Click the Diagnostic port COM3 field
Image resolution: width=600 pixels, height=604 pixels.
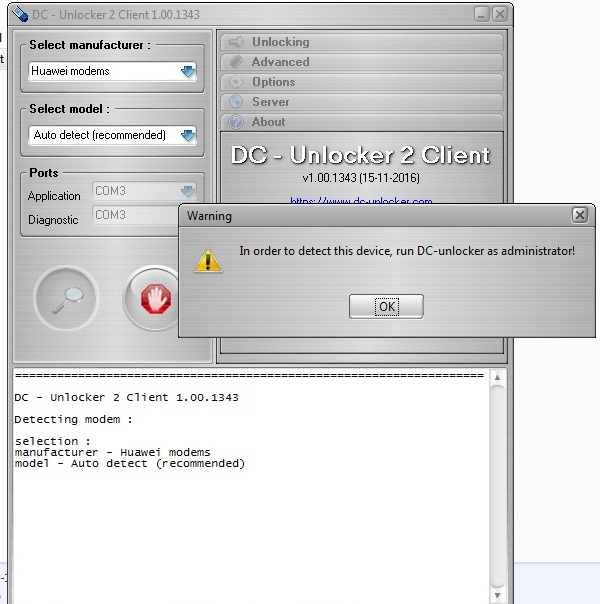[x=136, y=215]
